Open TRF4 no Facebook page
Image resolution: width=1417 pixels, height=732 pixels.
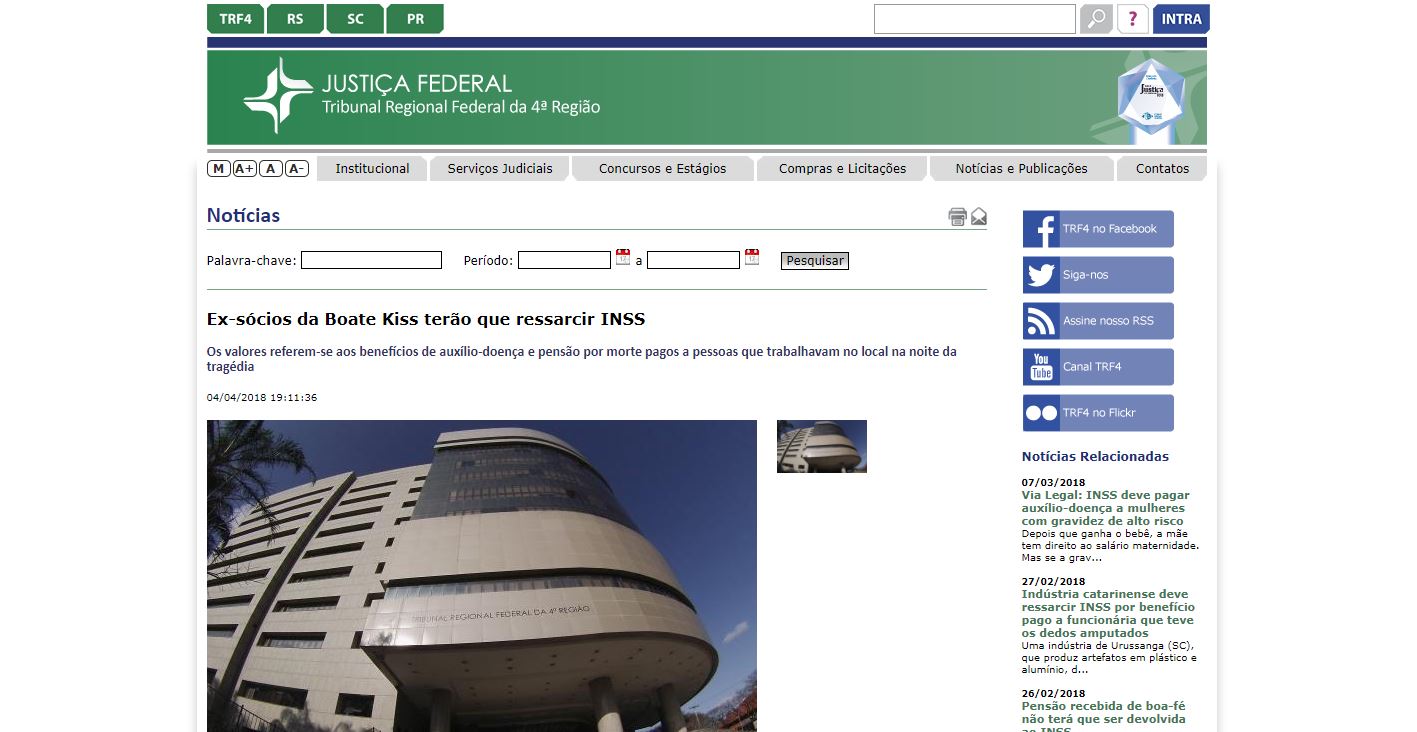point(1098,229)
